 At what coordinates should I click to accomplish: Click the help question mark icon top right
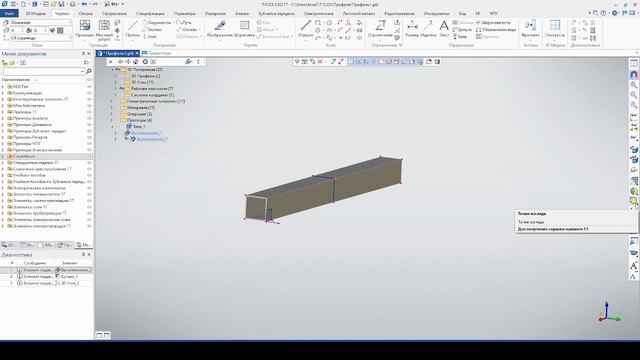603,13
